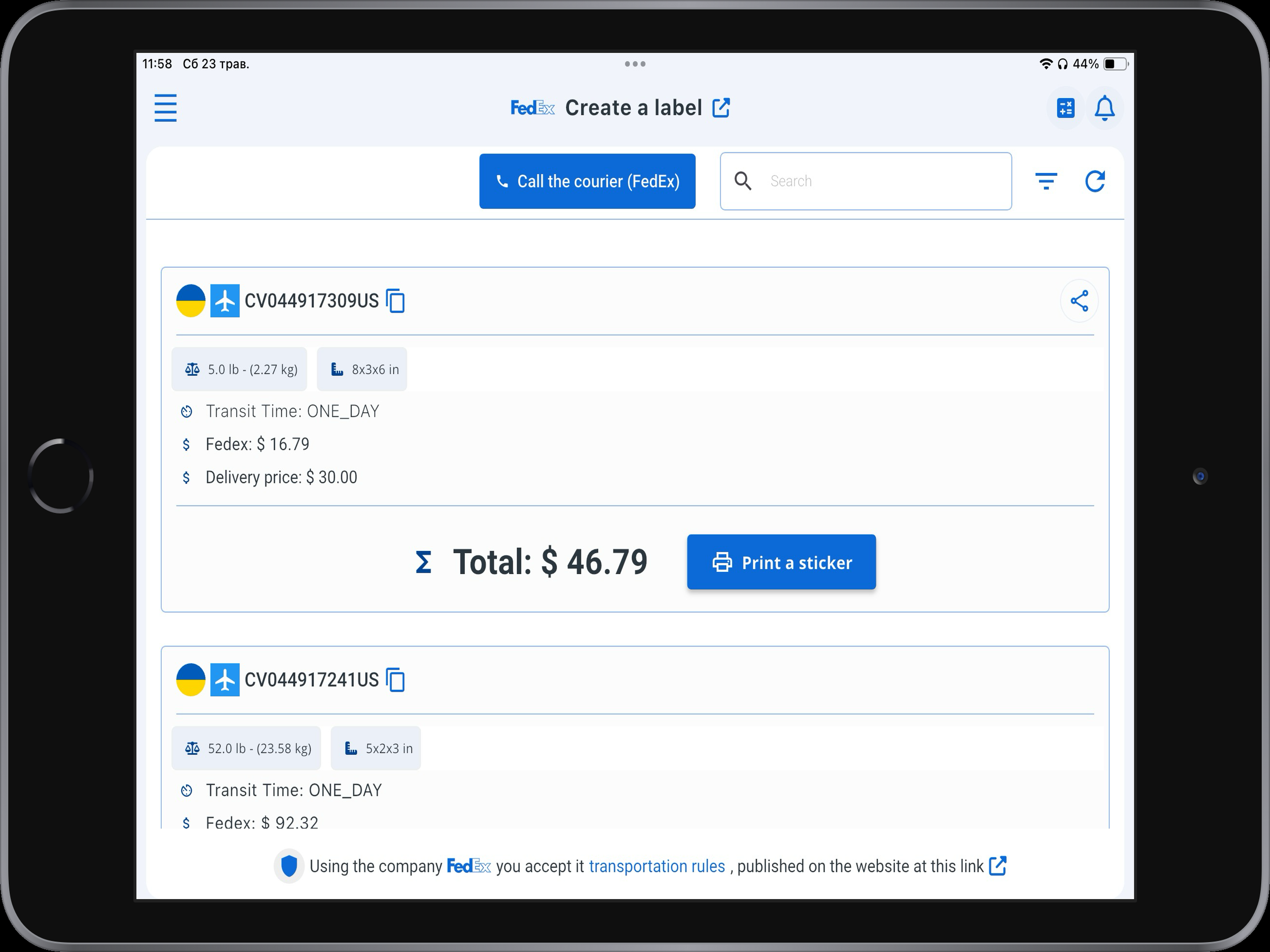Image resolution: width=1270 pixels, height=952 pixels.
Task: Select Delivery price: $ 30.00 line
Action: tap(281, 477)
